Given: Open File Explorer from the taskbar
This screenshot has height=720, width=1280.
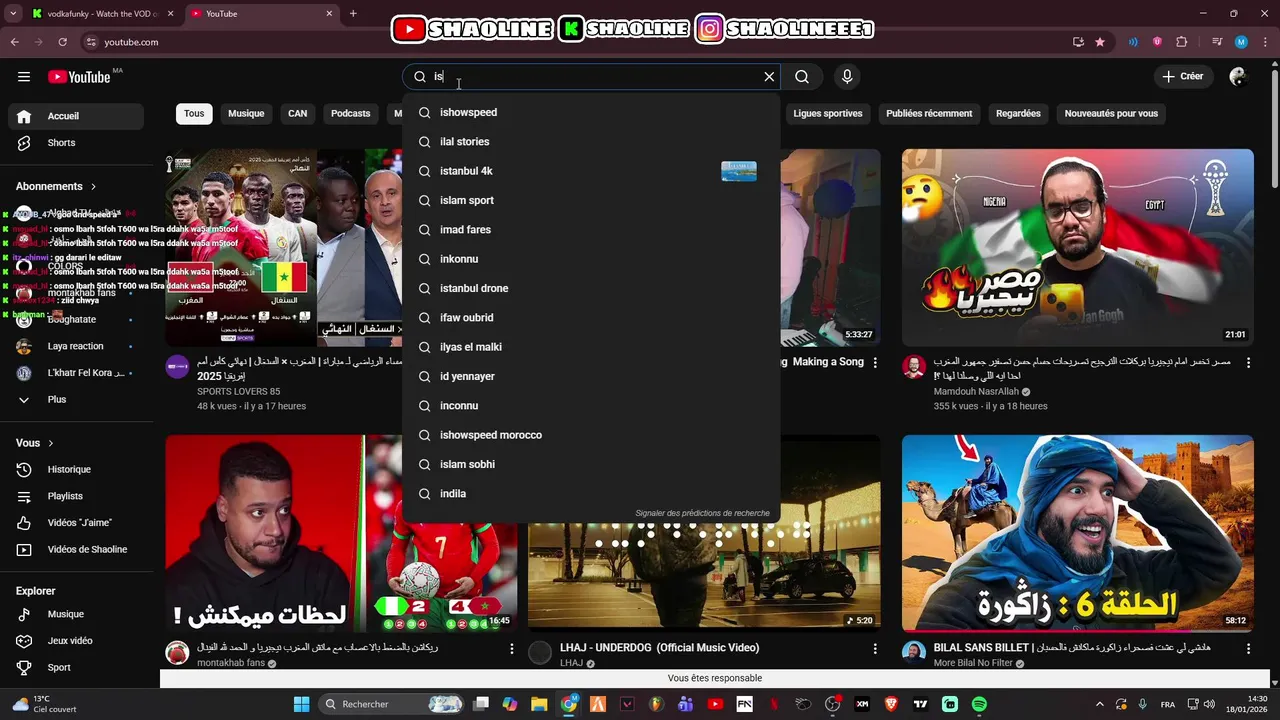Looking at the screenshot, I should tap(539, 704).
